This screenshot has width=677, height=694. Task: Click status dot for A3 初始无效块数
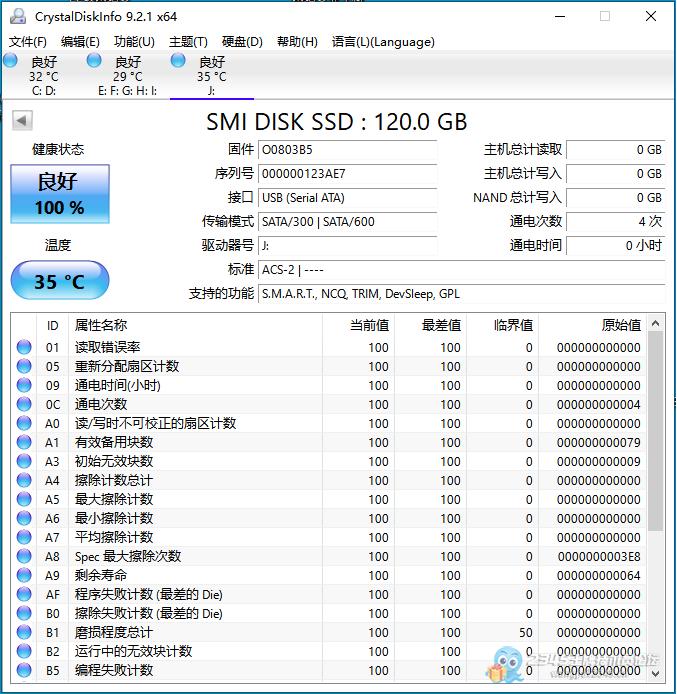(24, 462)
